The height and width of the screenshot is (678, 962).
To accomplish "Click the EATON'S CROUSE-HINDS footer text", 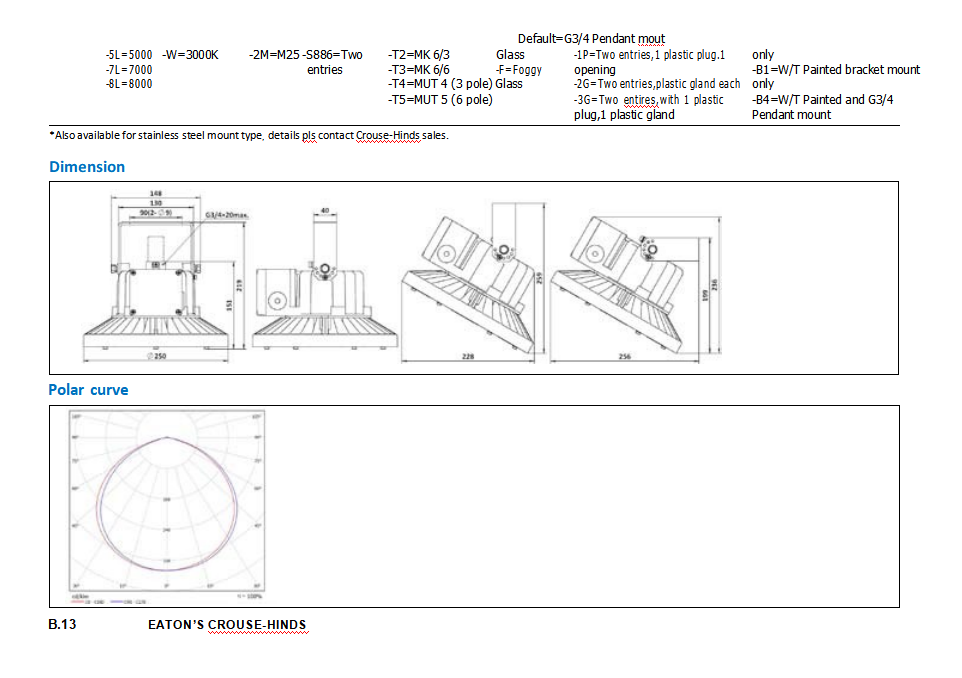I will (x=227, y=625).
